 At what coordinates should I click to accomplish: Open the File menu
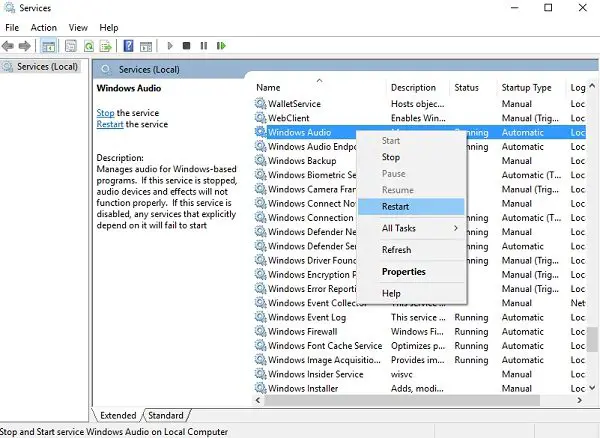tap(12, 28)
